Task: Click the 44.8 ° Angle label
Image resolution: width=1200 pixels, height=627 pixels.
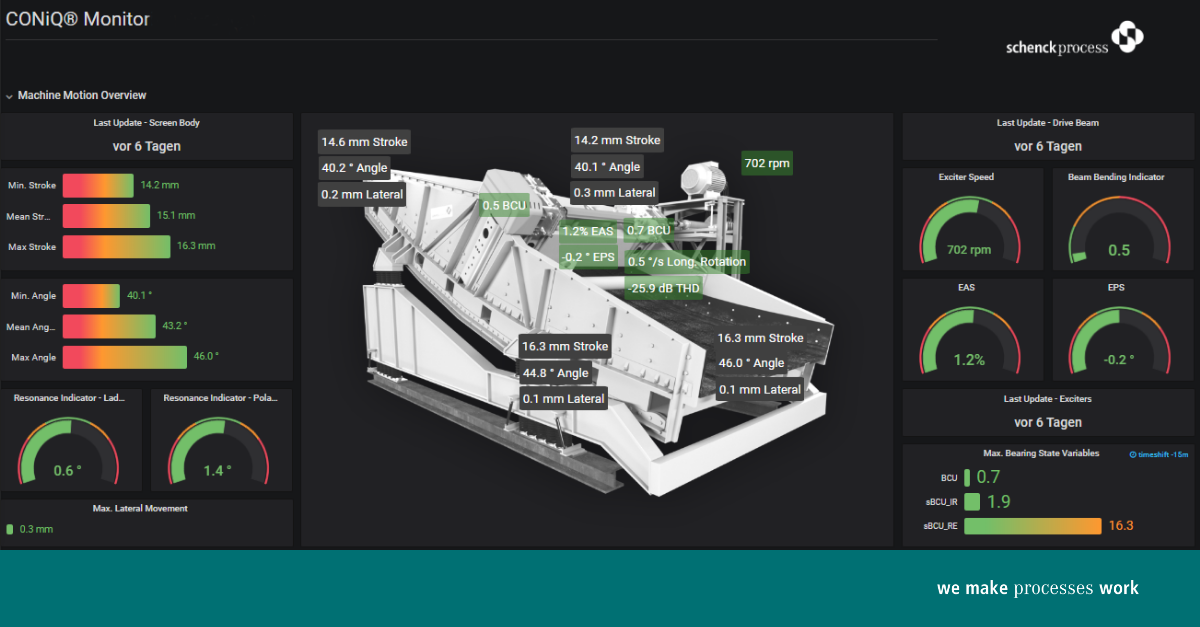Action: click(556, 373)
